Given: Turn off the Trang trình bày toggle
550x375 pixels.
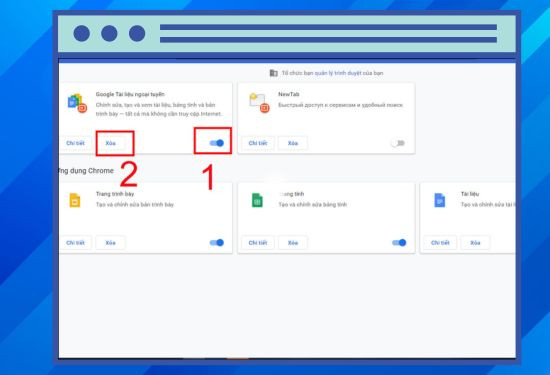Looking at the screenshot, I should [x=216, y=243].
